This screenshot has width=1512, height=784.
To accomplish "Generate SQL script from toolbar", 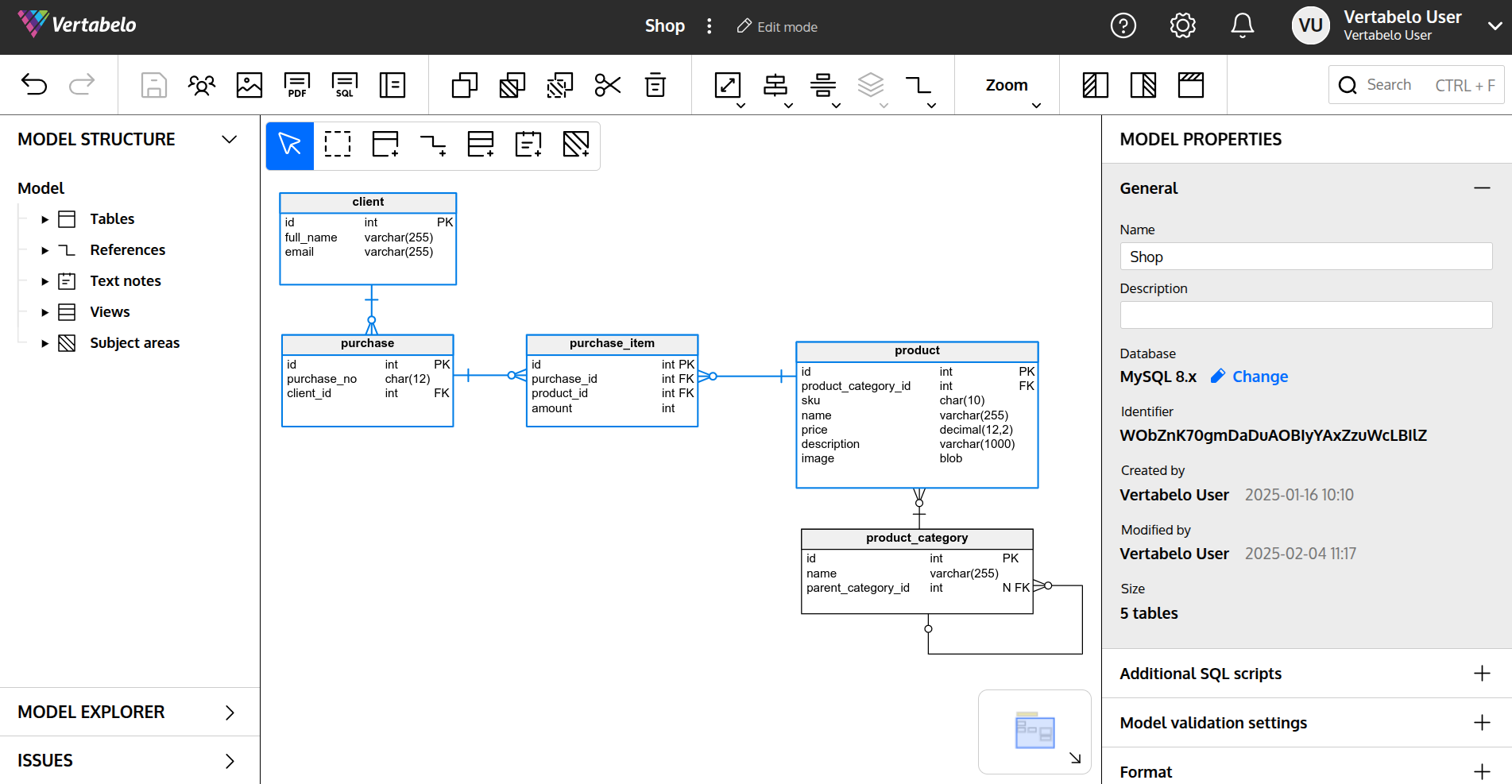I will 344,84.
